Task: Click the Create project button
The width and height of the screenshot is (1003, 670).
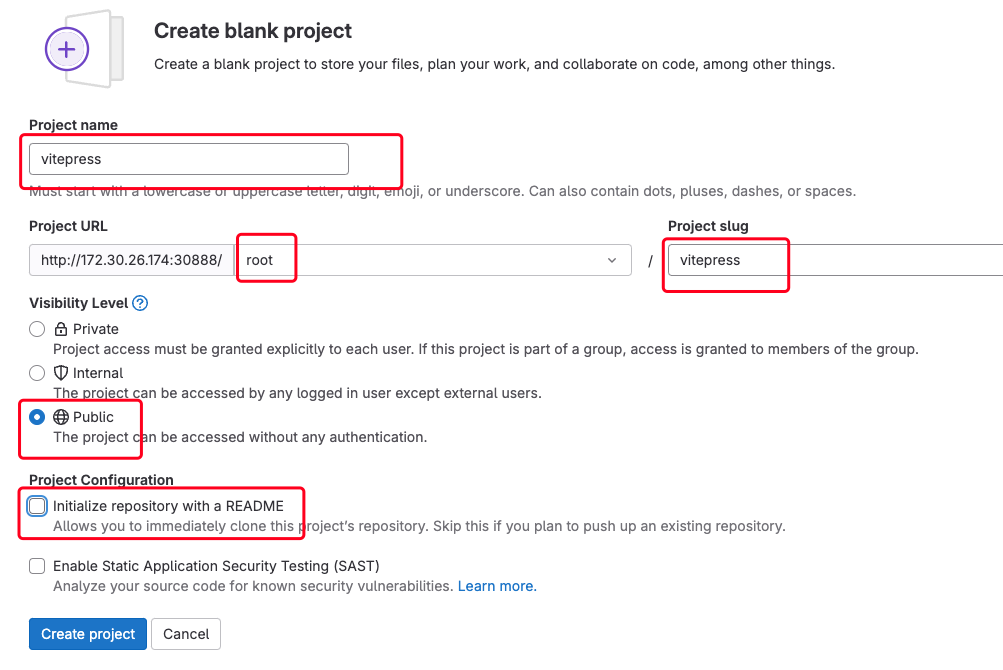Action: click(88, 634)
